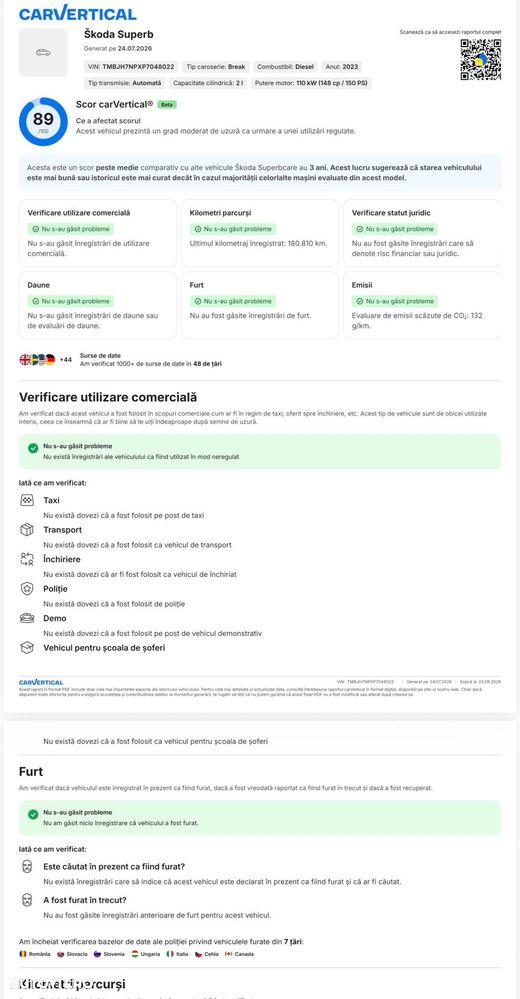Click the Închiriere rental icon
The width and height of the screenshot is (520, 999).
click(x=27, y=559)
